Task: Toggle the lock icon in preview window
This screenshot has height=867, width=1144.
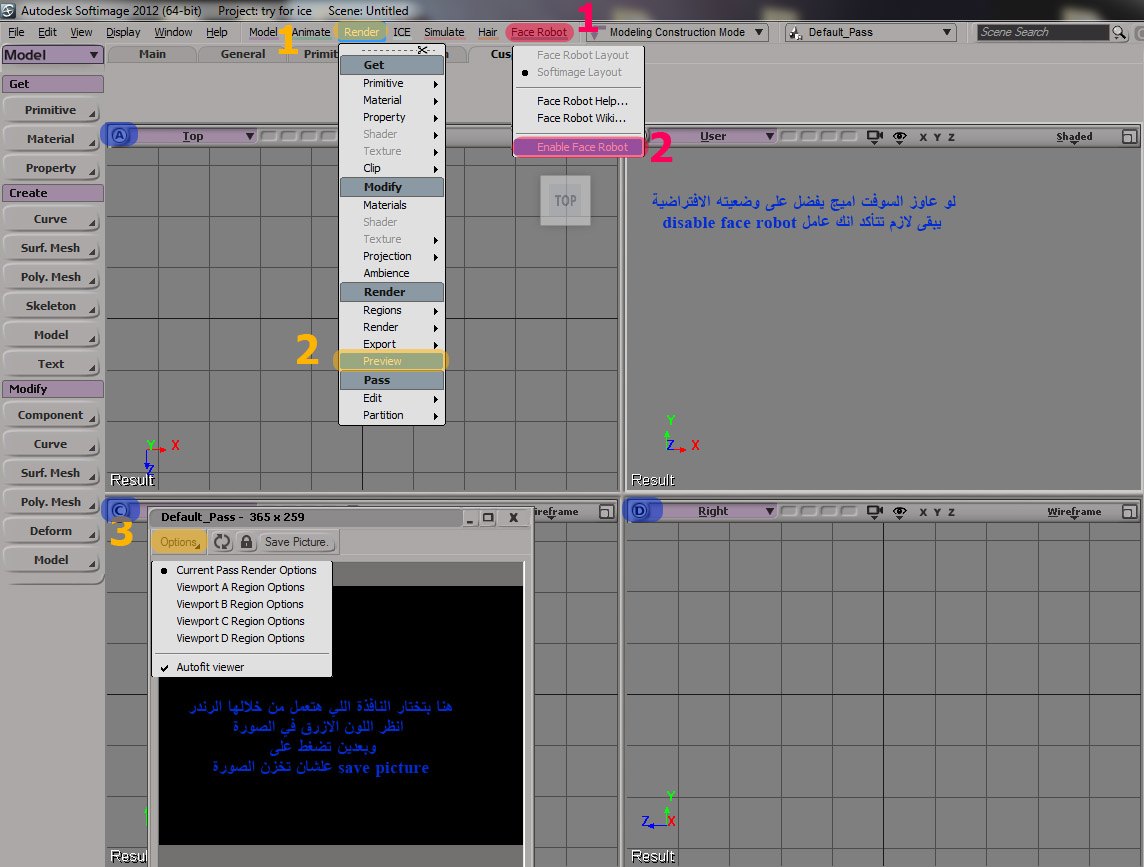Action: (x=247, y=542)
